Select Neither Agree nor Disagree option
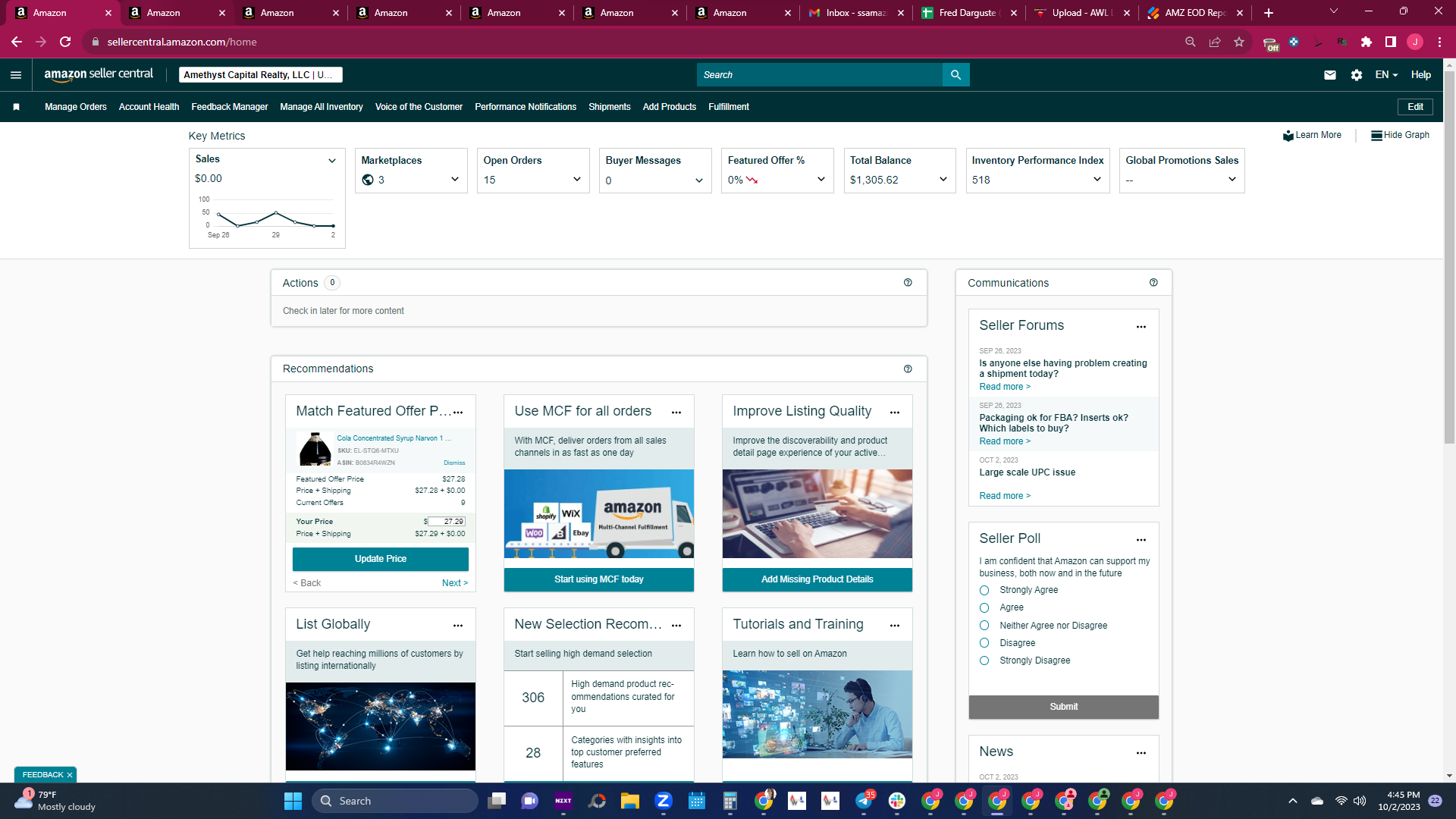This screenshot has height=819, width=1456. [984, 626]
